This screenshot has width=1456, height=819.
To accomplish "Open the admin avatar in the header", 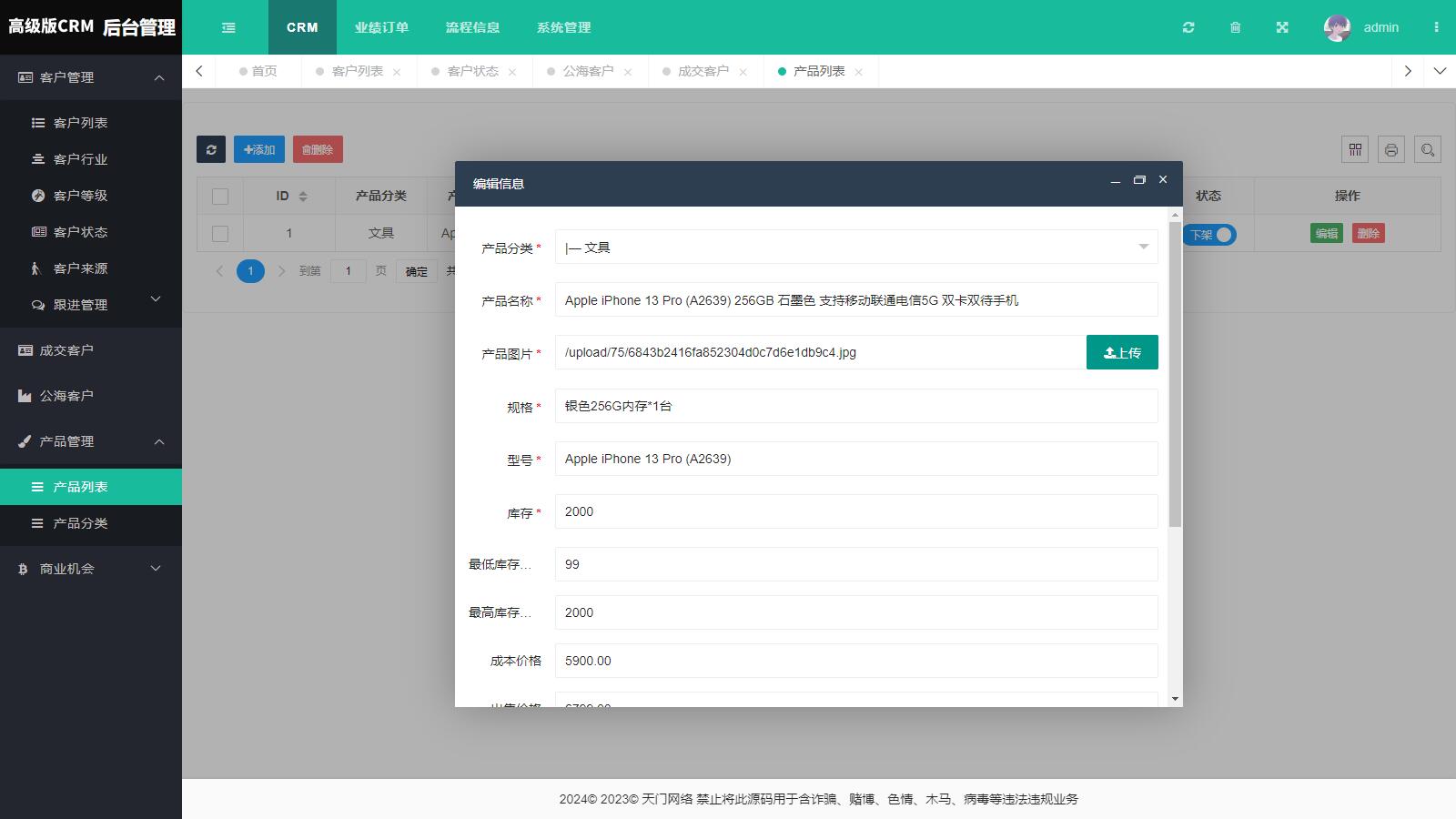I will (1336, 27).
